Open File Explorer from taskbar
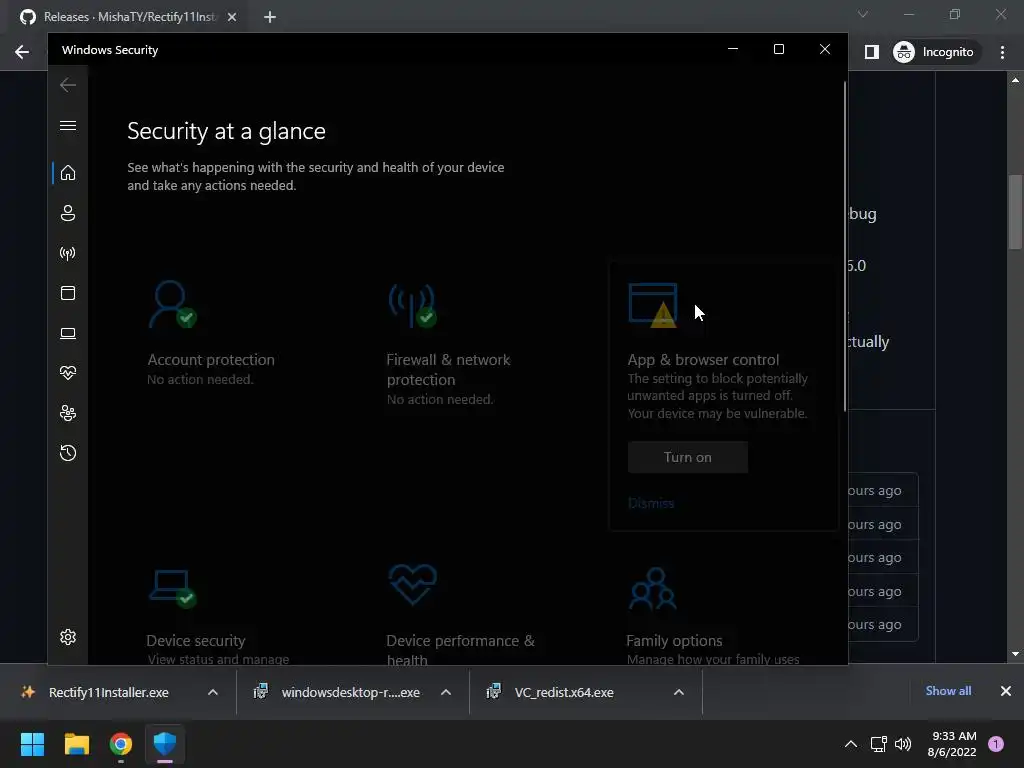 pyautogui.click(x=76, y=744)
